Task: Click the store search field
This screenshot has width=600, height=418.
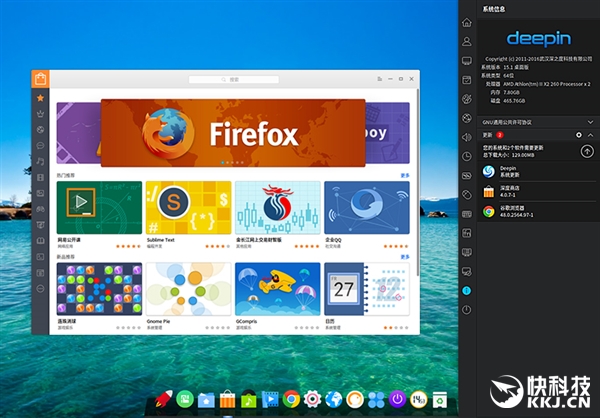Action: (234, 79)
